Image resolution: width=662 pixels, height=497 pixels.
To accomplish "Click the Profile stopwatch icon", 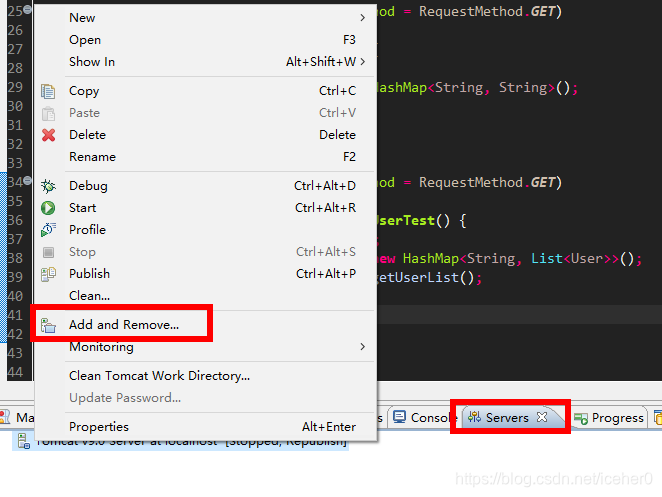I will 48,230.
